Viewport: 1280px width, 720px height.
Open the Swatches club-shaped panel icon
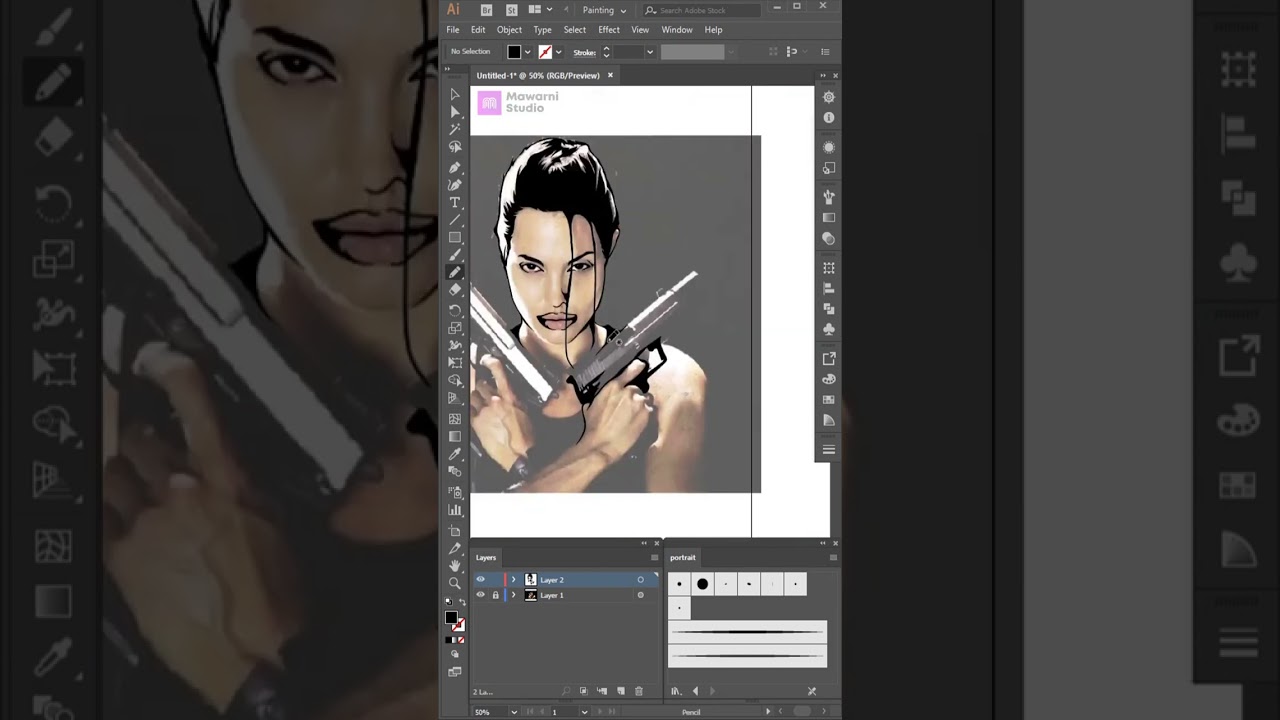coord(828,328)
